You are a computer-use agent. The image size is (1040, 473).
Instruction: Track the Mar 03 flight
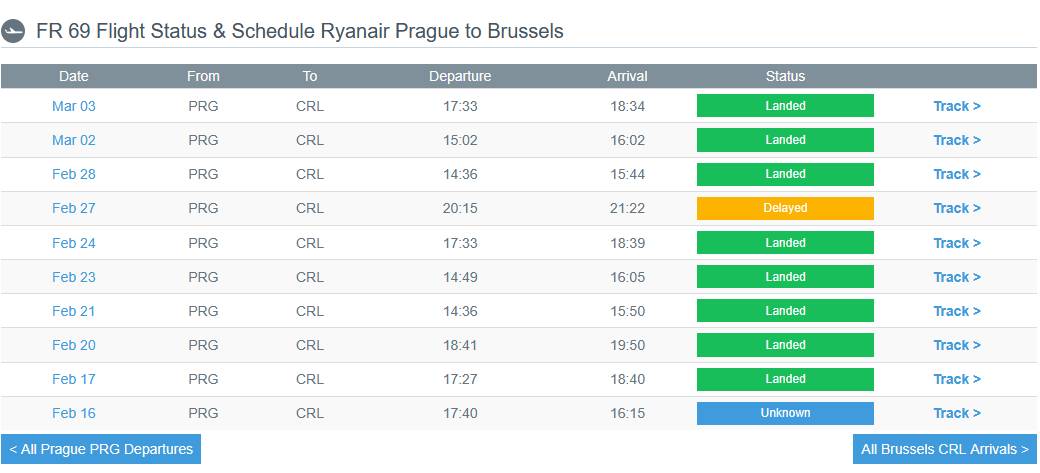pos(957,106)
